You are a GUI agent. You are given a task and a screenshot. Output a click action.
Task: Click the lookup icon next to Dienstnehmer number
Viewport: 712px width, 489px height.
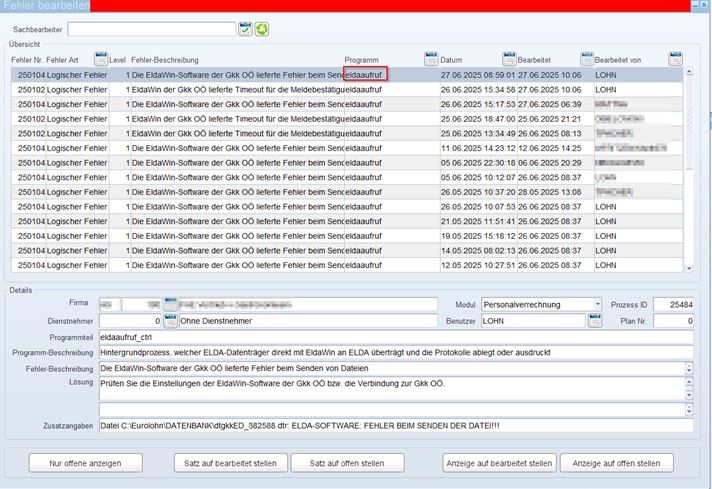click(x=171, y=321)
